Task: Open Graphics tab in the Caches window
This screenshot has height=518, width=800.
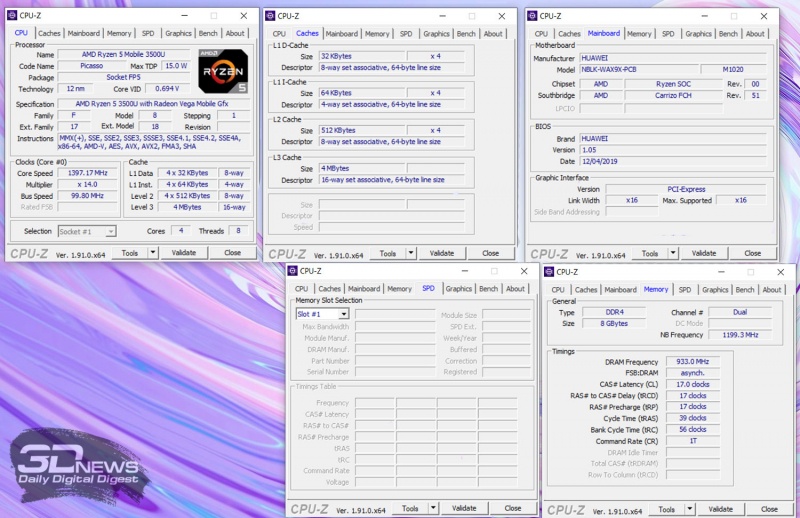Action: tap(436, 34)
